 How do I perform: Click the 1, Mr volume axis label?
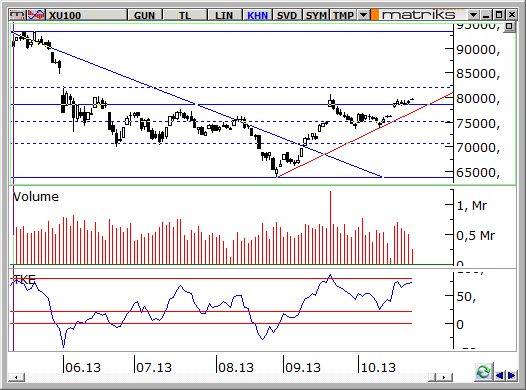point(472,205)
